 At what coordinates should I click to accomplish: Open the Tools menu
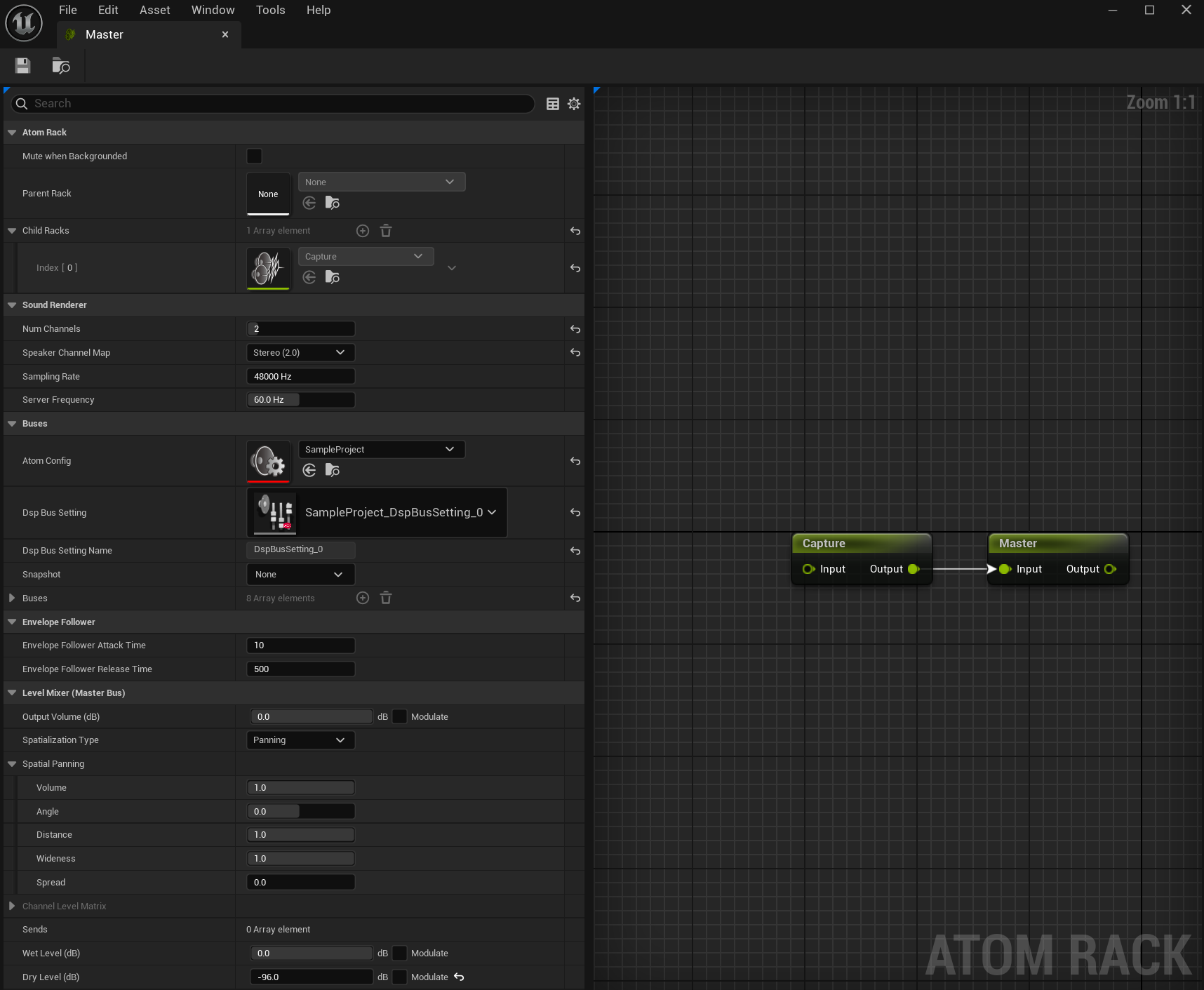click(270, 10)
